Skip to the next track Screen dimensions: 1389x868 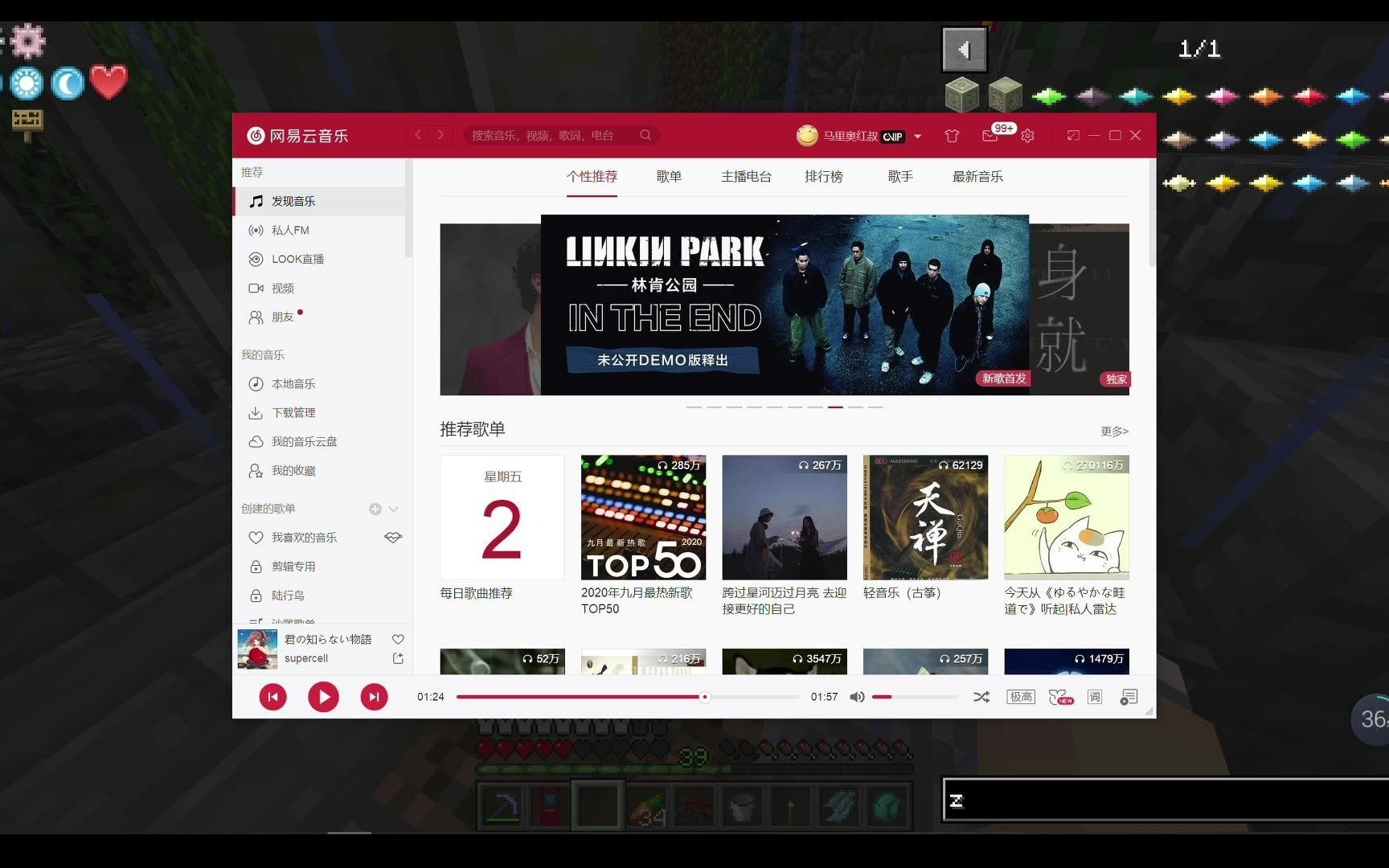coord(374,697)
